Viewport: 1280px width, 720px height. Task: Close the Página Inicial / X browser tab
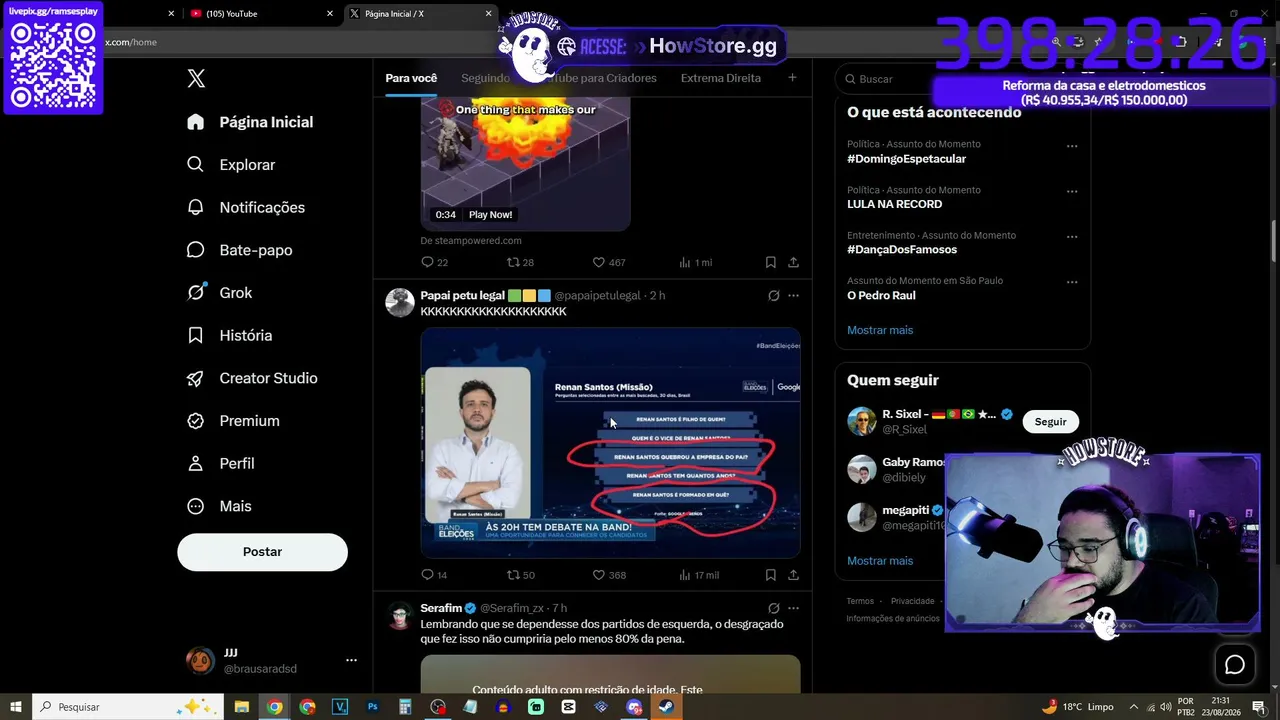pos(489,14)
